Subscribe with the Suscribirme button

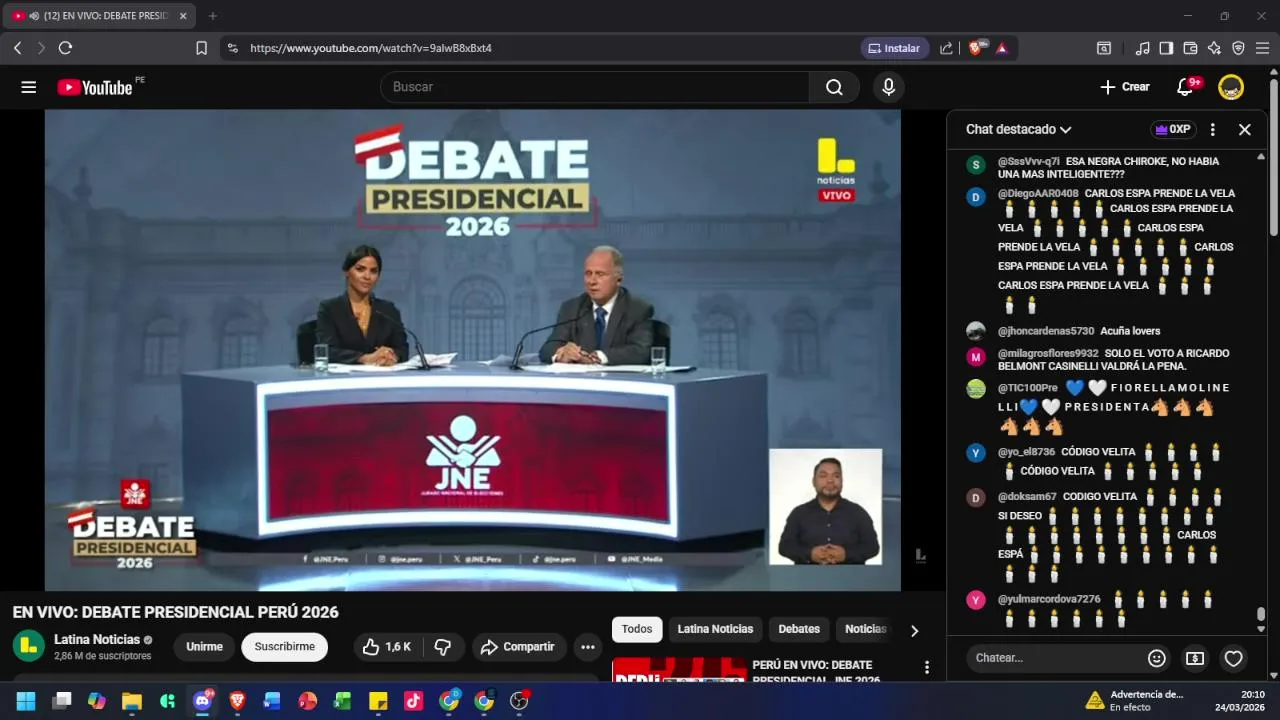(x=285, y=647)
